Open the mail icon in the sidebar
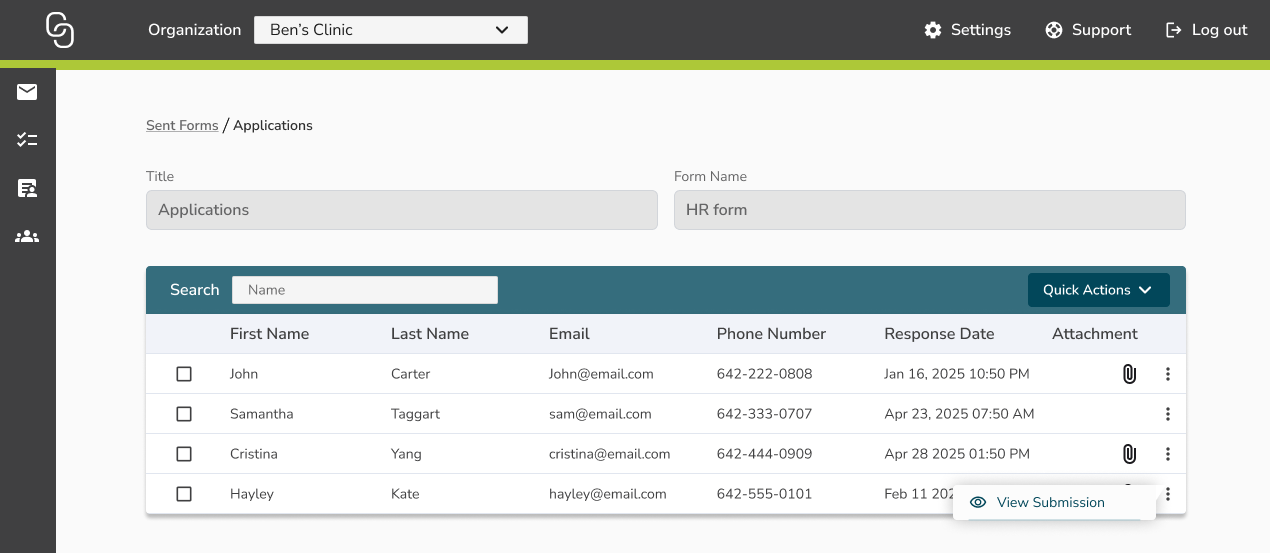 coord(27,92)
